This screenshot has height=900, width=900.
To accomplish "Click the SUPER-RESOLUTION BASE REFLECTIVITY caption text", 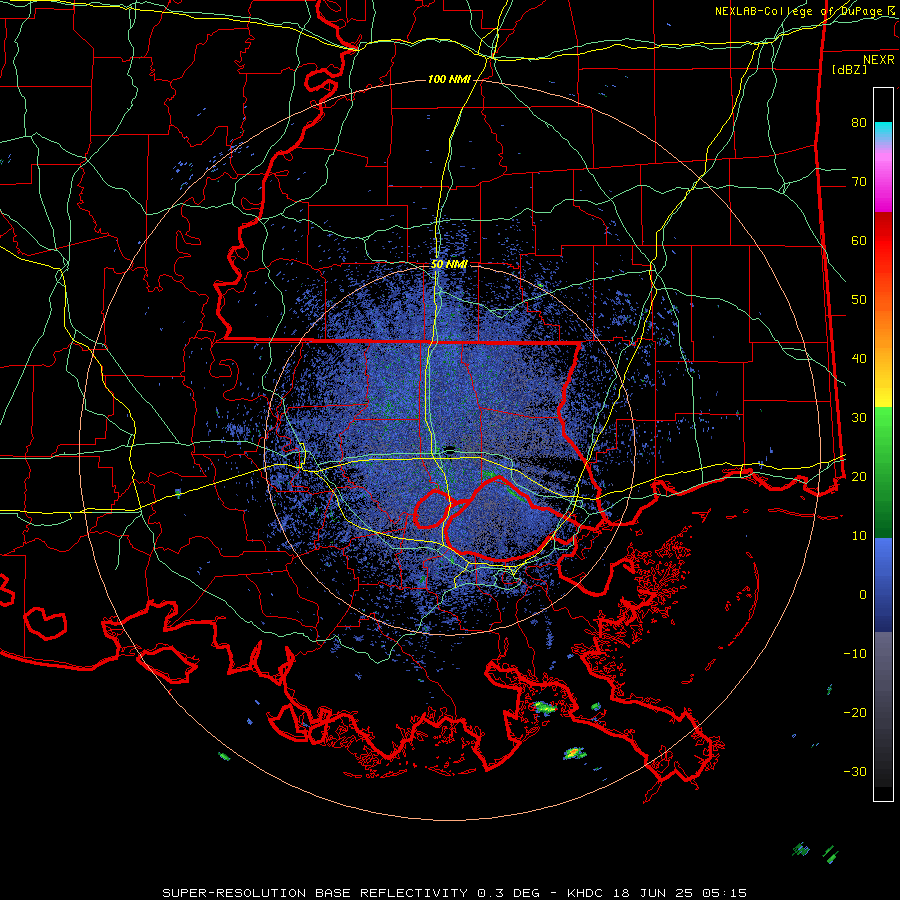I will coord(315,893).
